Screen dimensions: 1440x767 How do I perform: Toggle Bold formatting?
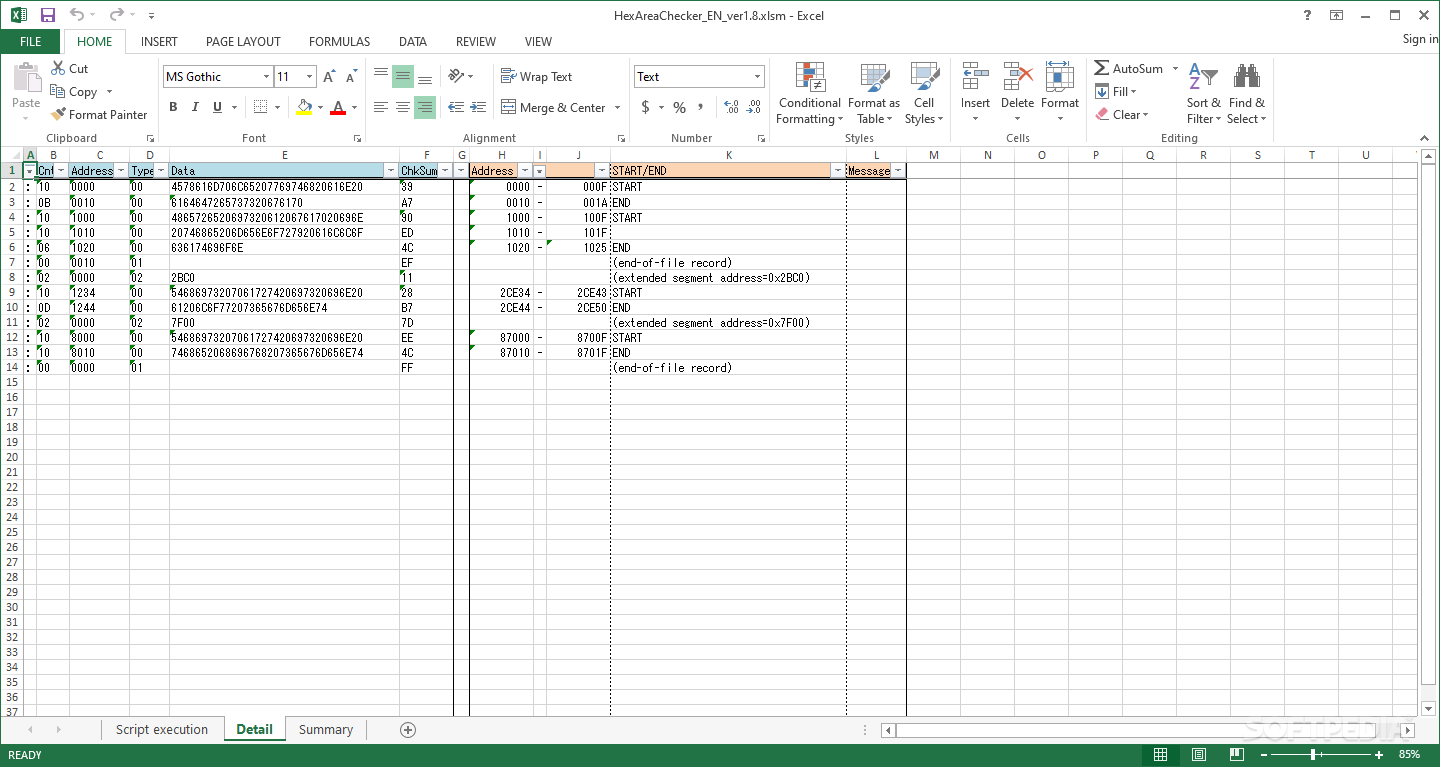tap(173, 107)
